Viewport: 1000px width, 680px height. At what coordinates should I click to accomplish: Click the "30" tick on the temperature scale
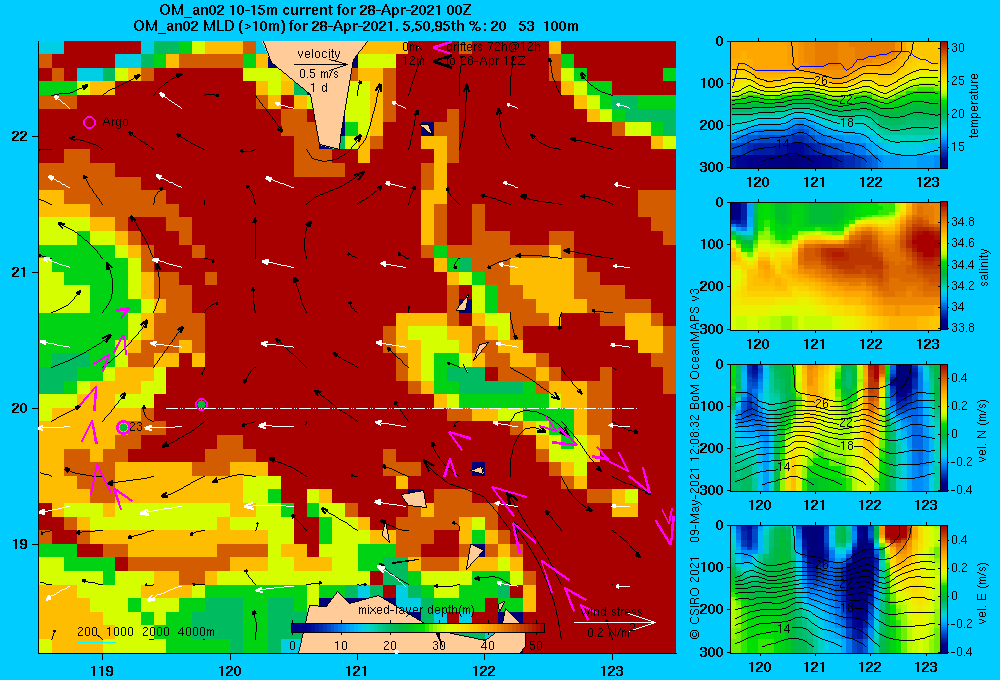[958, 48]
